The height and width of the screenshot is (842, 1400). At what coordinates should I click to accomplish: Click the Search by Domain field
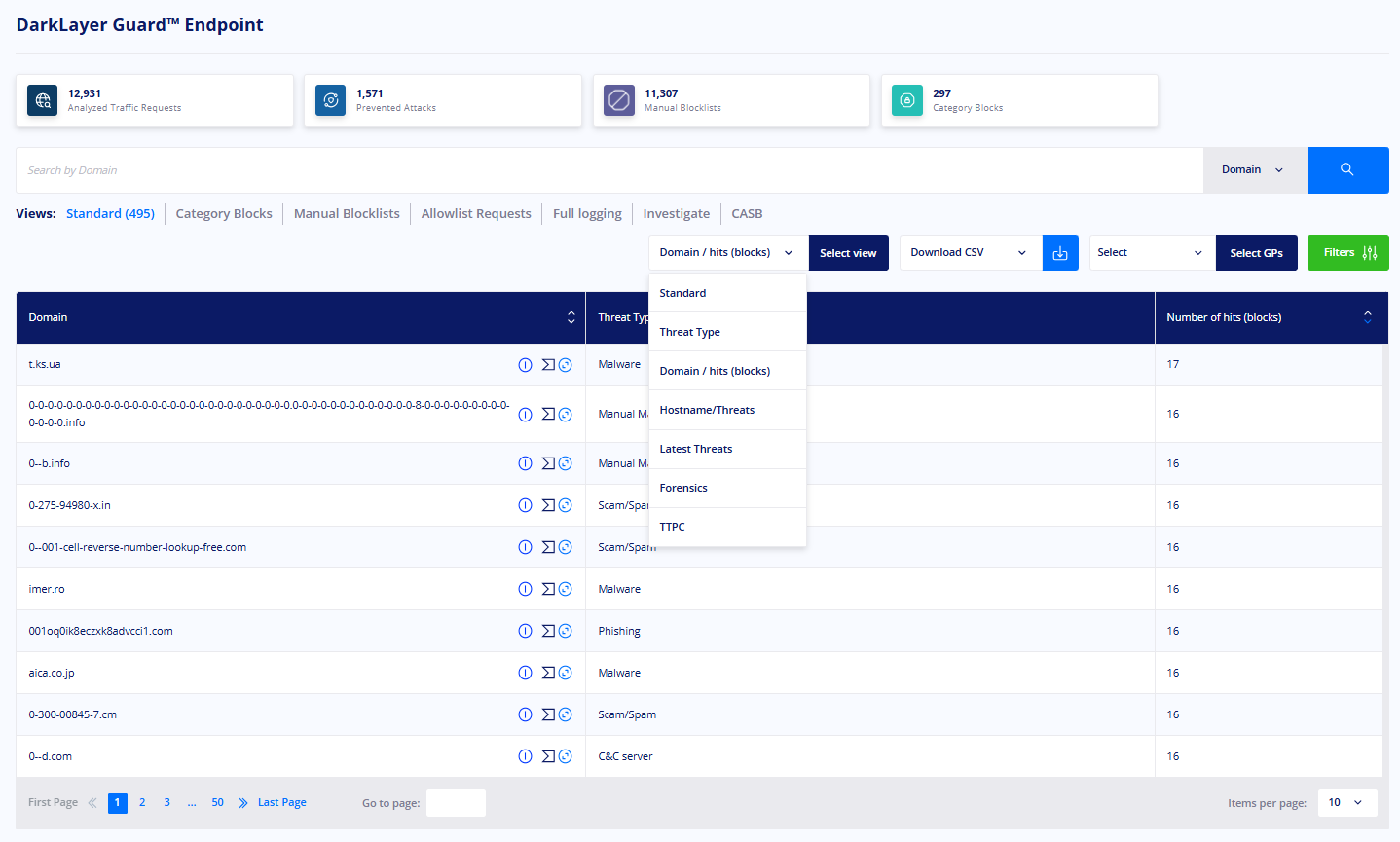(x=610, y=170)
